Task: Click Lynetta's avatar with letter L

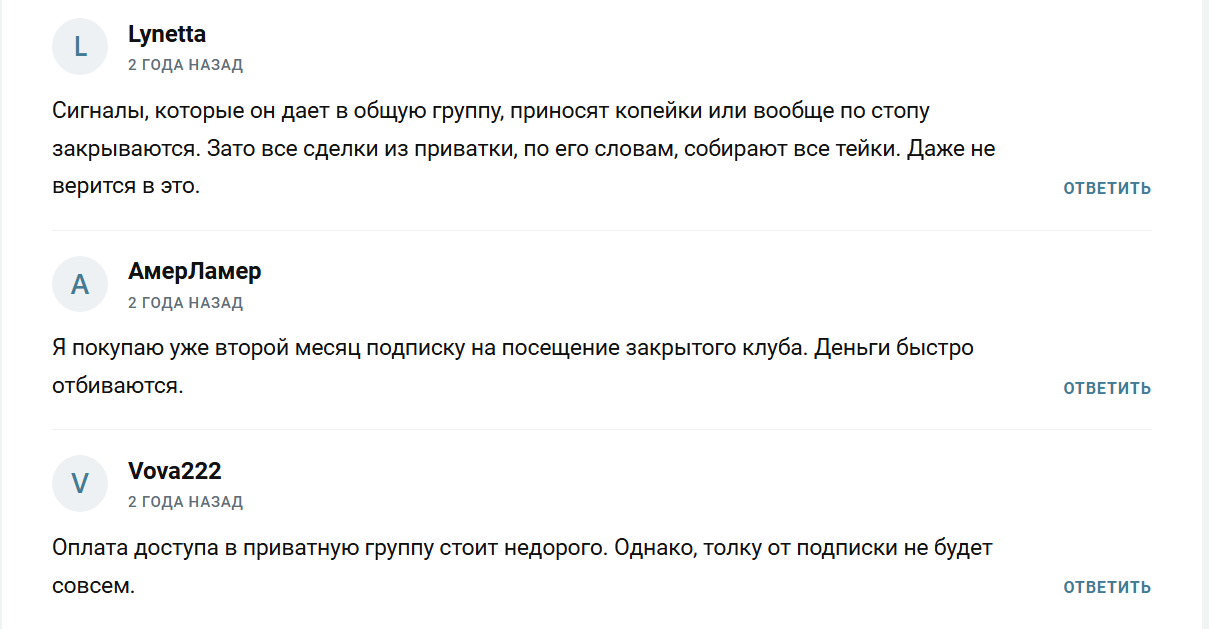Action: pyautogui.click(x=79, y=46)
